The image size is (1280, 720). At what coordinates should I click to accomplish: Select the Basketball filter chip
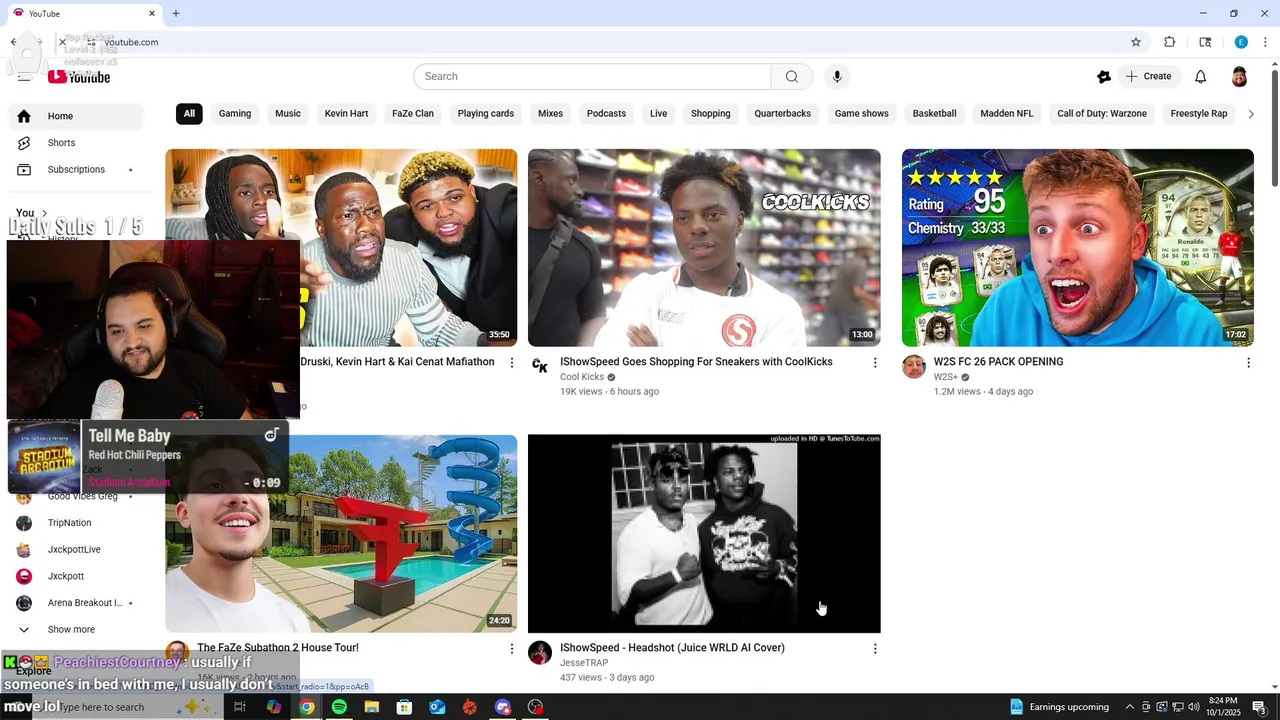point(935,114)
